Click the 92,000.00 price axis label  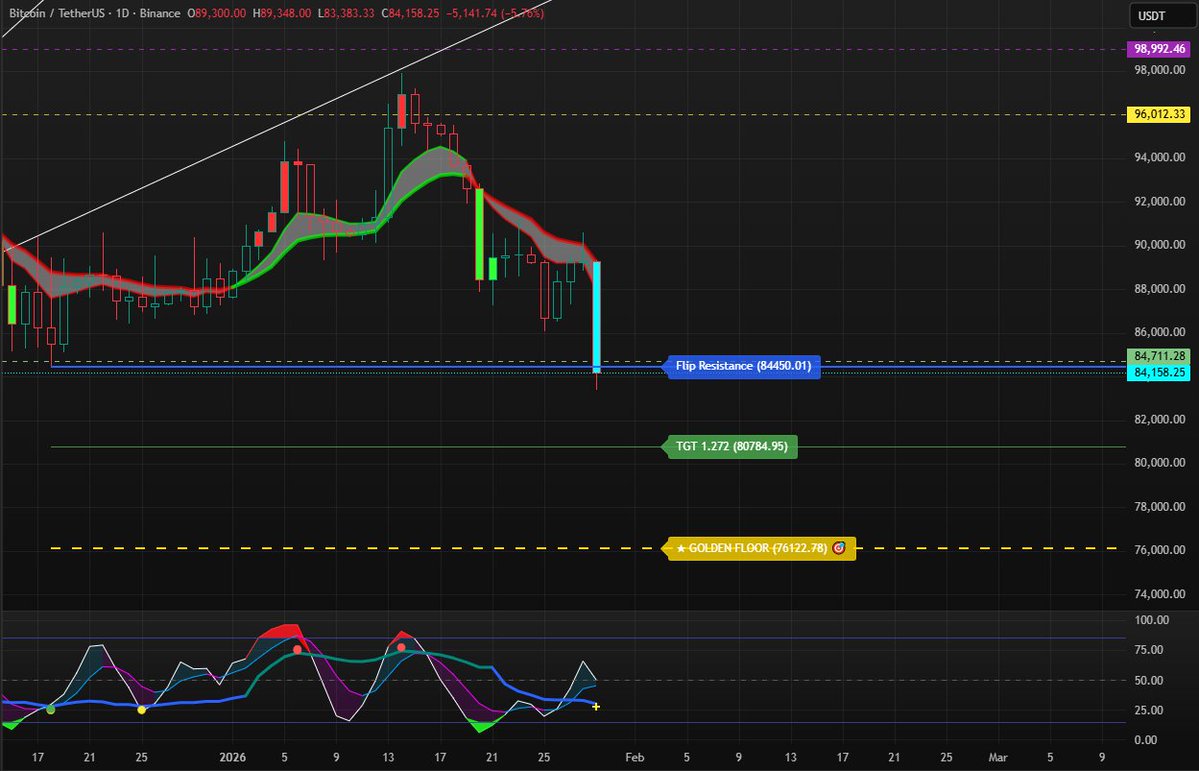(x=1160, y=201)
